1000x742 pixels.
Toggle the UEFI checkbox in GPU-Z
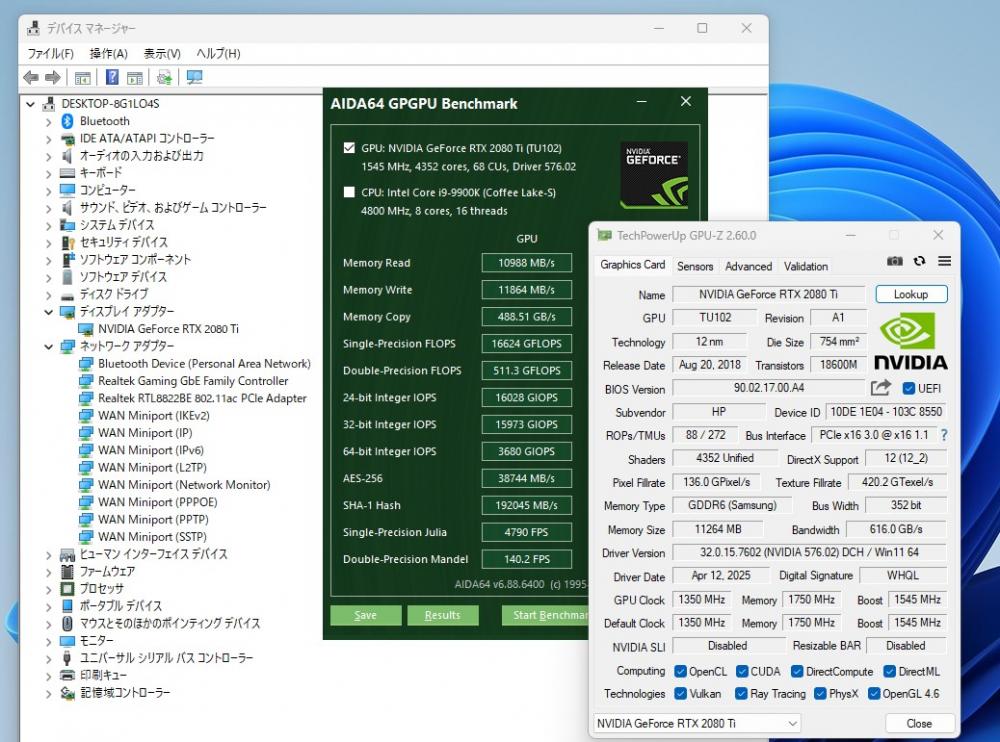(x=909, y=388)
